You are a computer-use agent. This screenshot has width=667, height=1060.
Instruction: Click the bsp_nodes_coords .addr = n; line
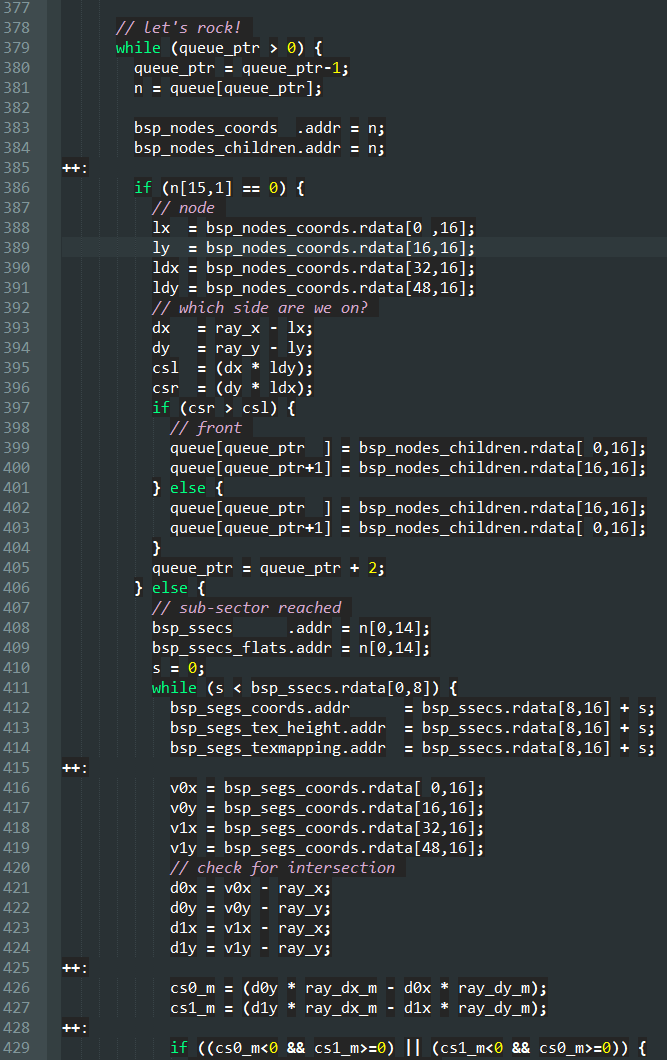point(260,128)
